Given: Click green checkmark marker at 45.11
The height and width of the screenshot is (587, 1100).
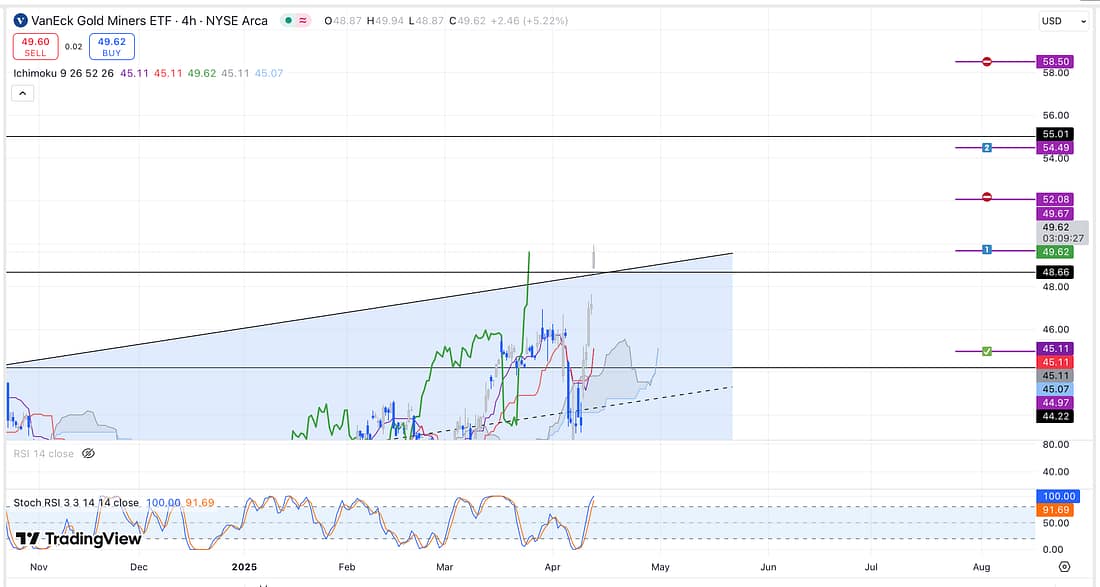Looking at the screenshot, I should click(987, 351).
